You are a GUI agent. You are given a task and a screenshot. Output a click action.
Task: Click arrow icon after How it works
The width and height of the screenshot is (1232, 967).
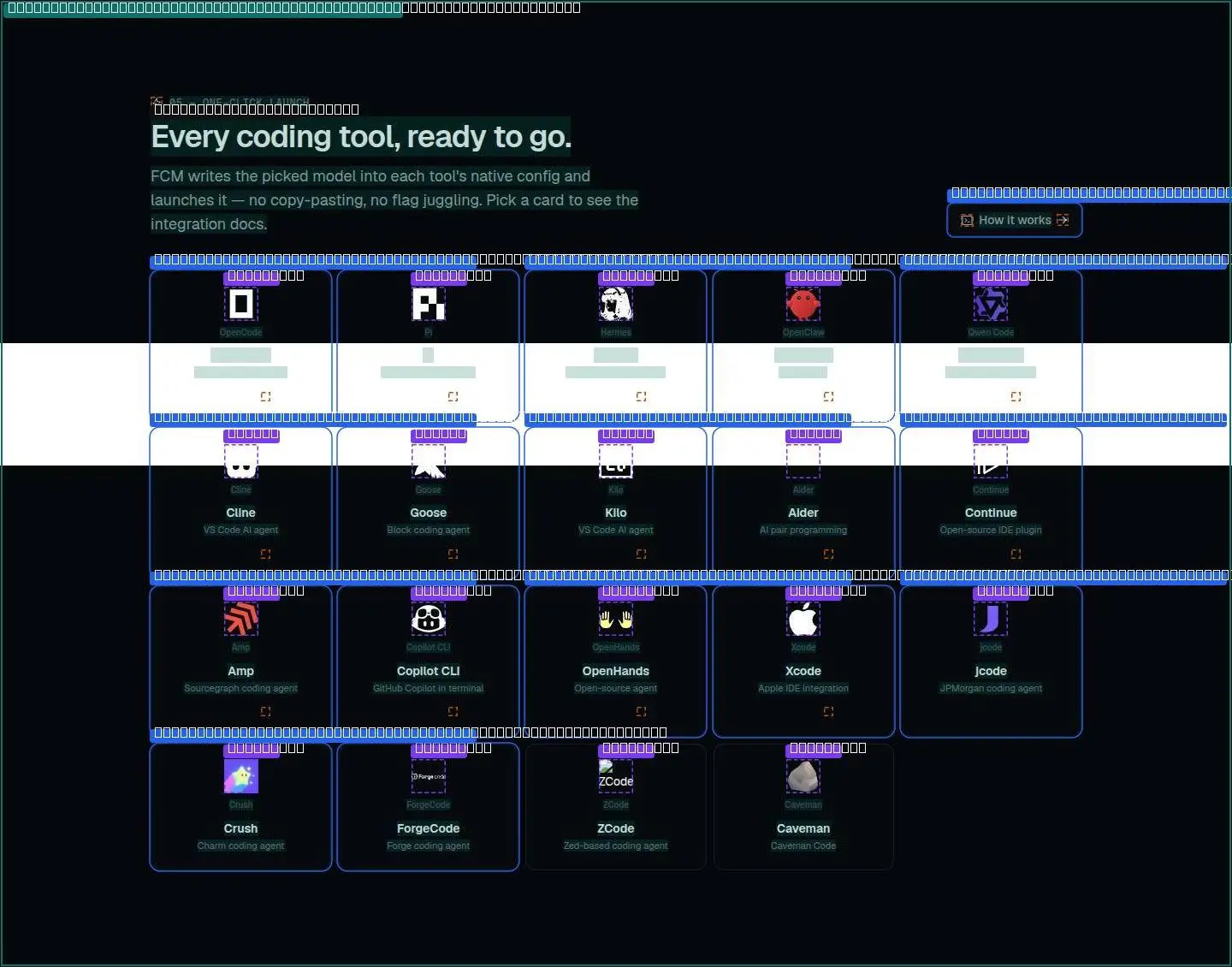pyautogui.click(x=1063, y=221)
